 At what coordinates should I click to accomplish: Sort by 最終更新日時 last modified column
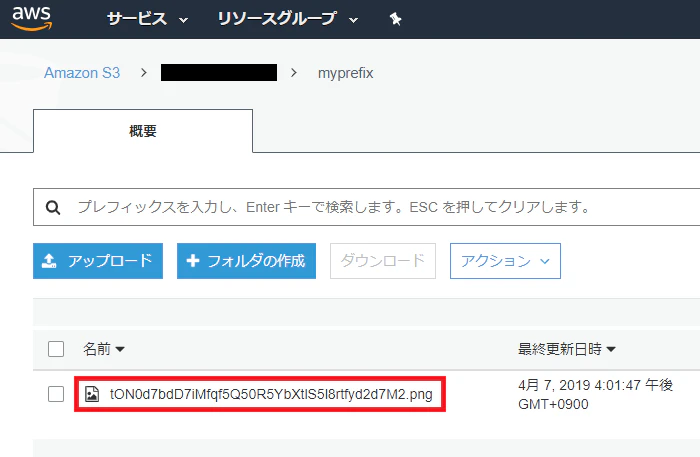click(x=567, y=349)
